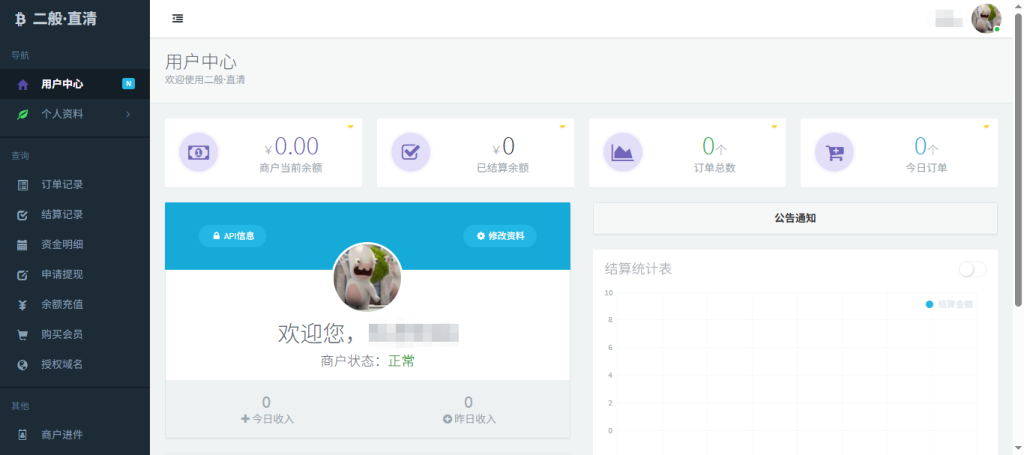Image resolution: width=1024 pixels, height=455 pixels.
Task: Toggle the 结算金额 legend series
Action: coord(950,304)
